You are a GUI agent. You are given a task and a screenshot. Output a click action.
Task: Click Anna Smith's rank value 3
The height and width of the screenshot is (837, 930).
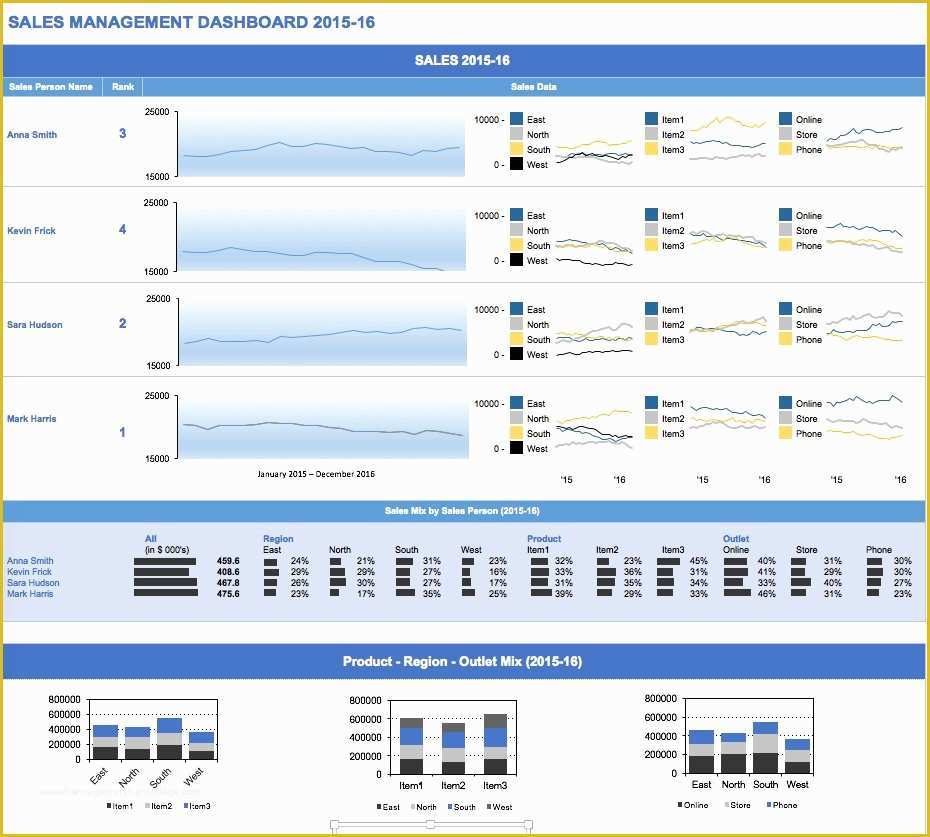pos(123,133)
